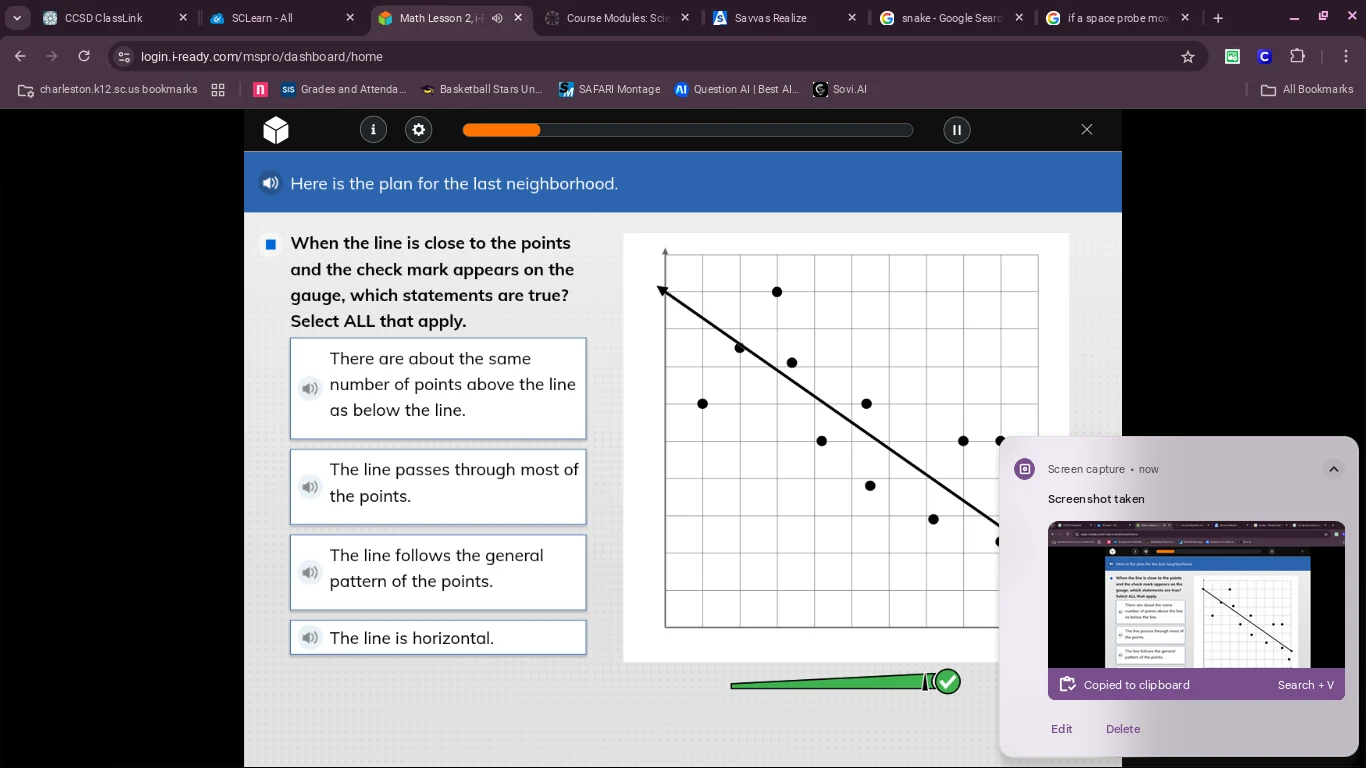
Task: Play audio for the instruction banner
Action: pos(270,183)
